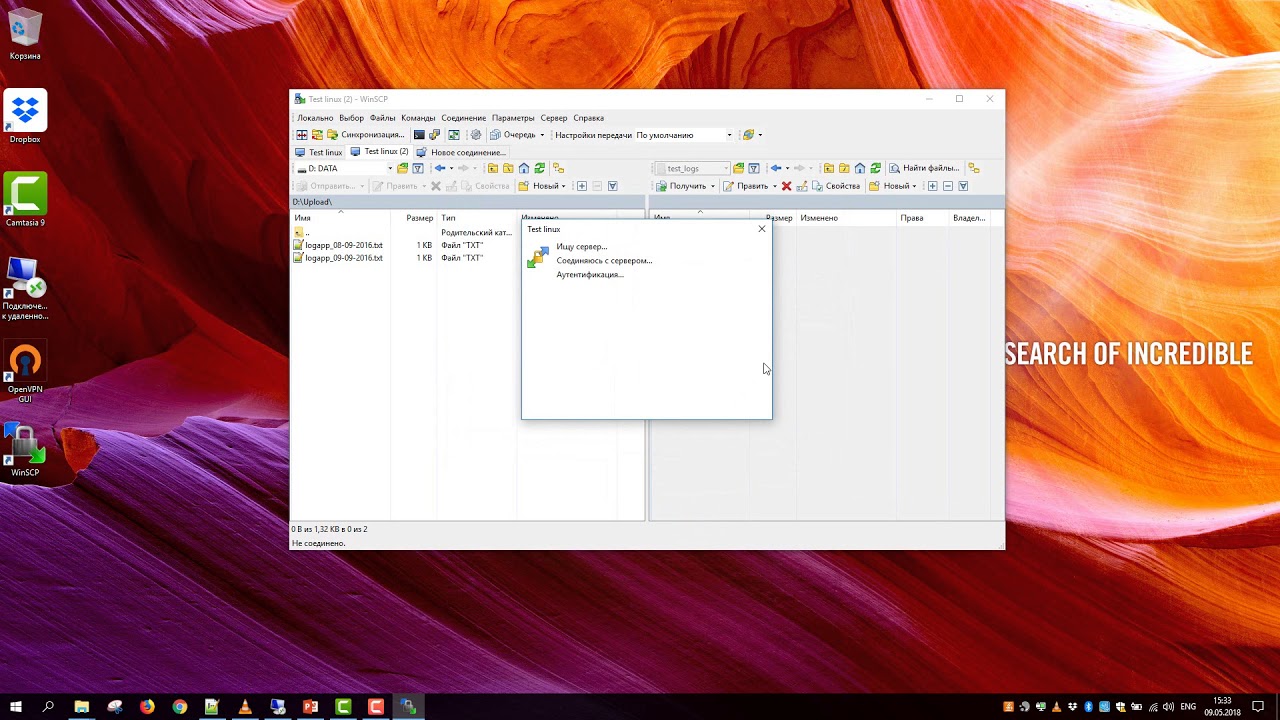Open the Соединение menu
This screenshot has width=1280, height=720.
463,118
